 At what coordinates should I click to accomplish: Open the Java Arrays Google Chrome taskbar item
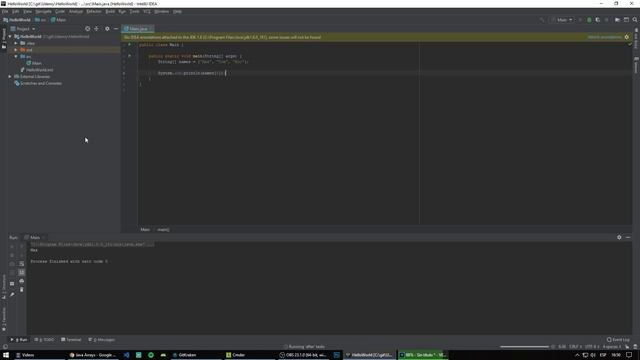point(93,355)
